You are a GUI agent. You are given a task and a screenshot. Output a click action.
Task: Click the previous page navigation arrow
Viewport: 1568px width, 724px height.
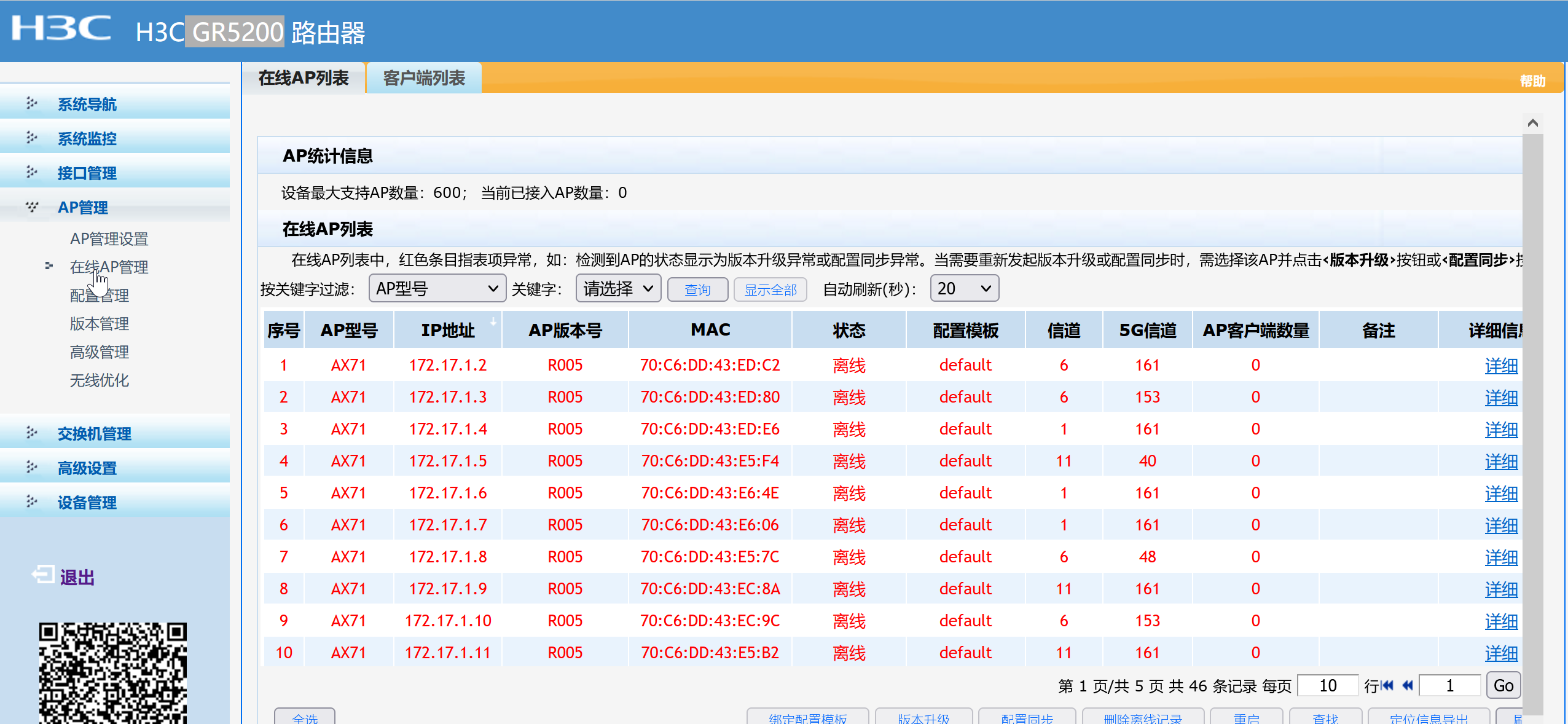coord(1408,685)
